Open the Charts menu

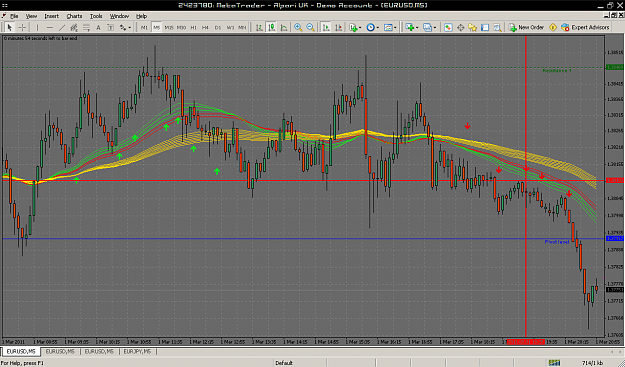pyautogui.click(x=74, y=16)
